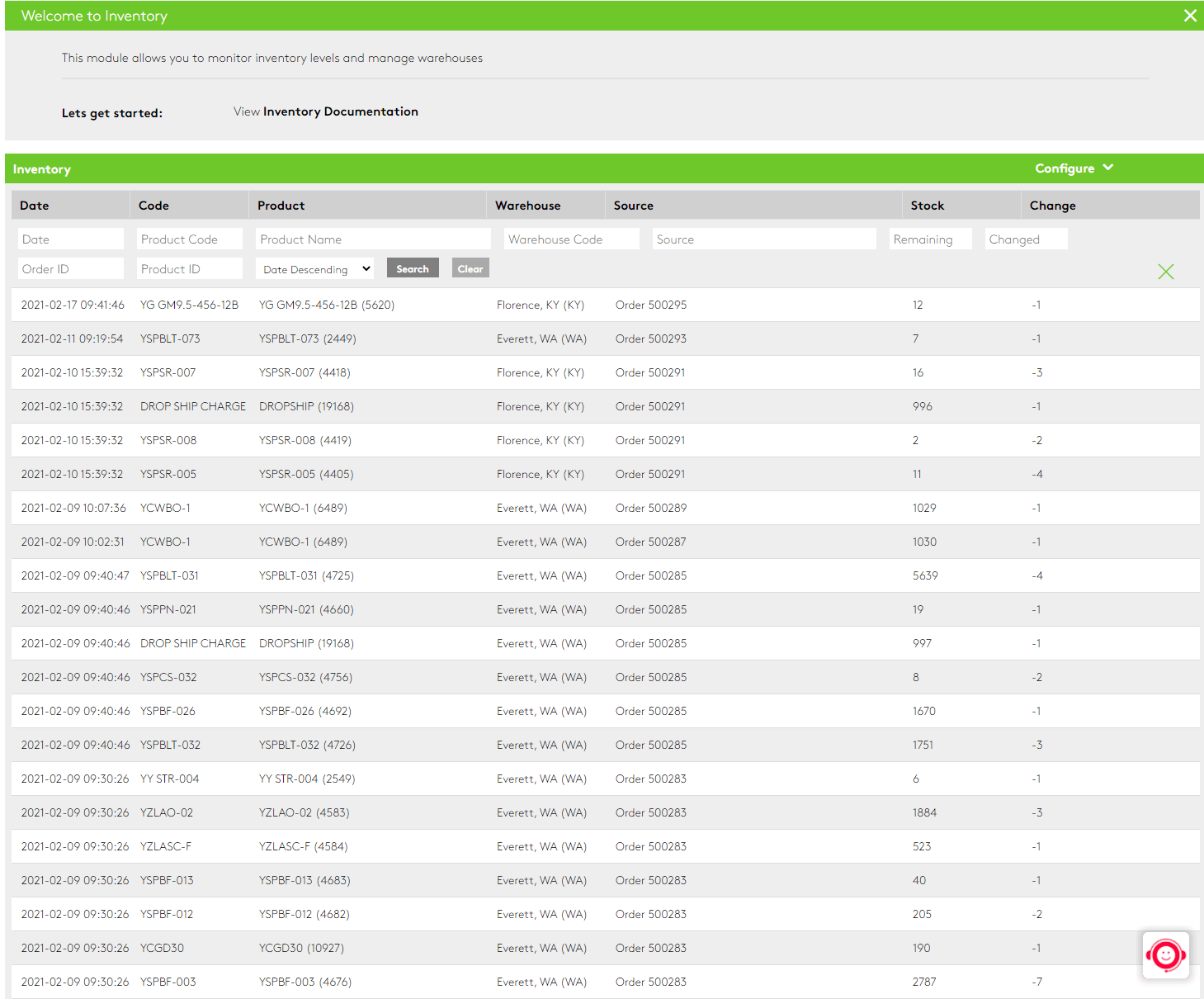The height and width of the screenshot is (999, 1204).
Task: Click the Product Code filter field
Action: click(189, 239)
